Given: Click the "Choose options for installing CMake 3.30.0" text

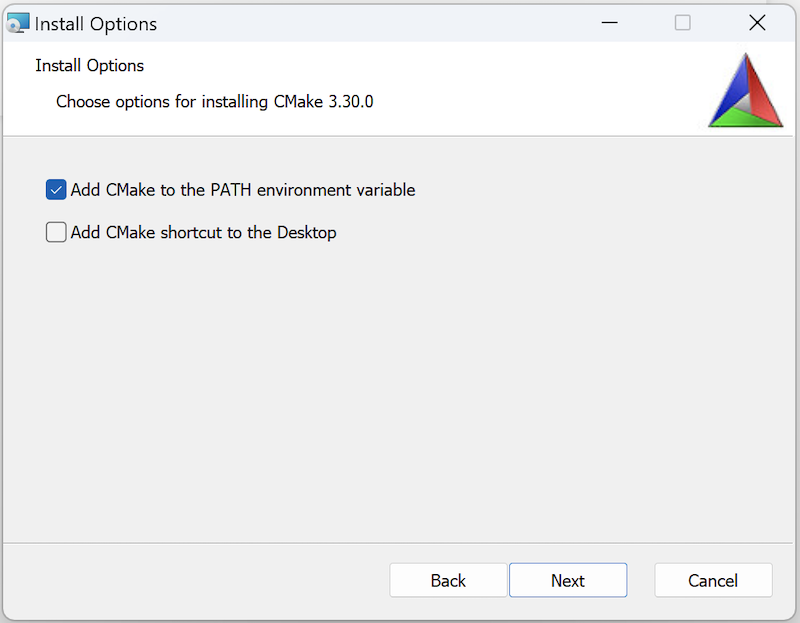Looking at the screenshot, I should click(x=214, y=102).
